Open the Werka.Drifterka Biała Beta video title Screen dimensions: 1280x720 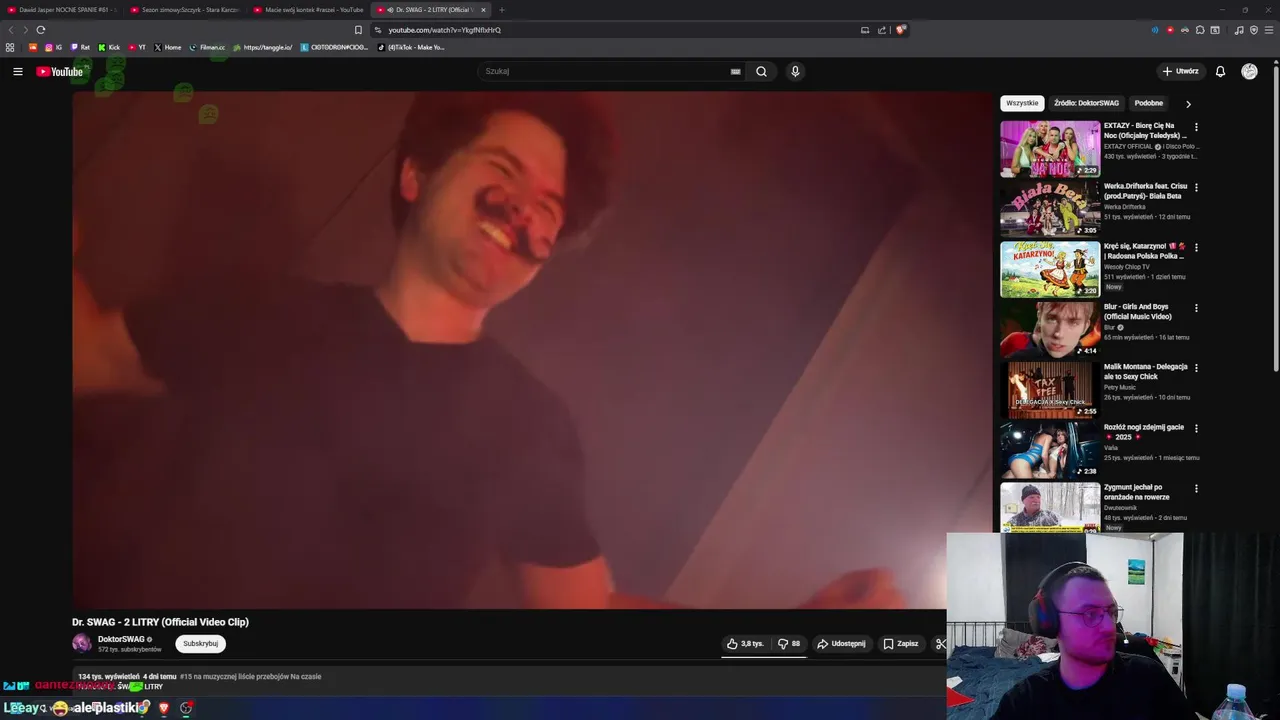coord(1145,191)
